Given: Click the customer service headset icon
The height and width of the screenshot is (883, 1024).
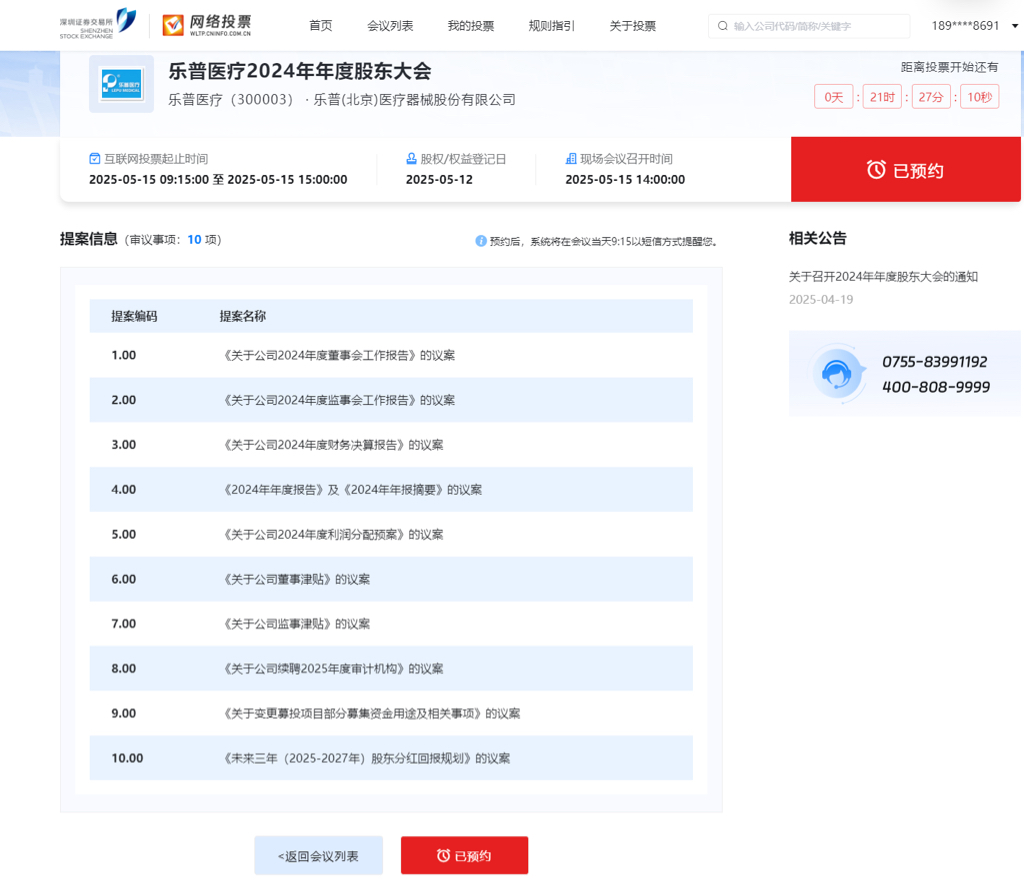Looking at the screenshot, I should tap(837, 374).
